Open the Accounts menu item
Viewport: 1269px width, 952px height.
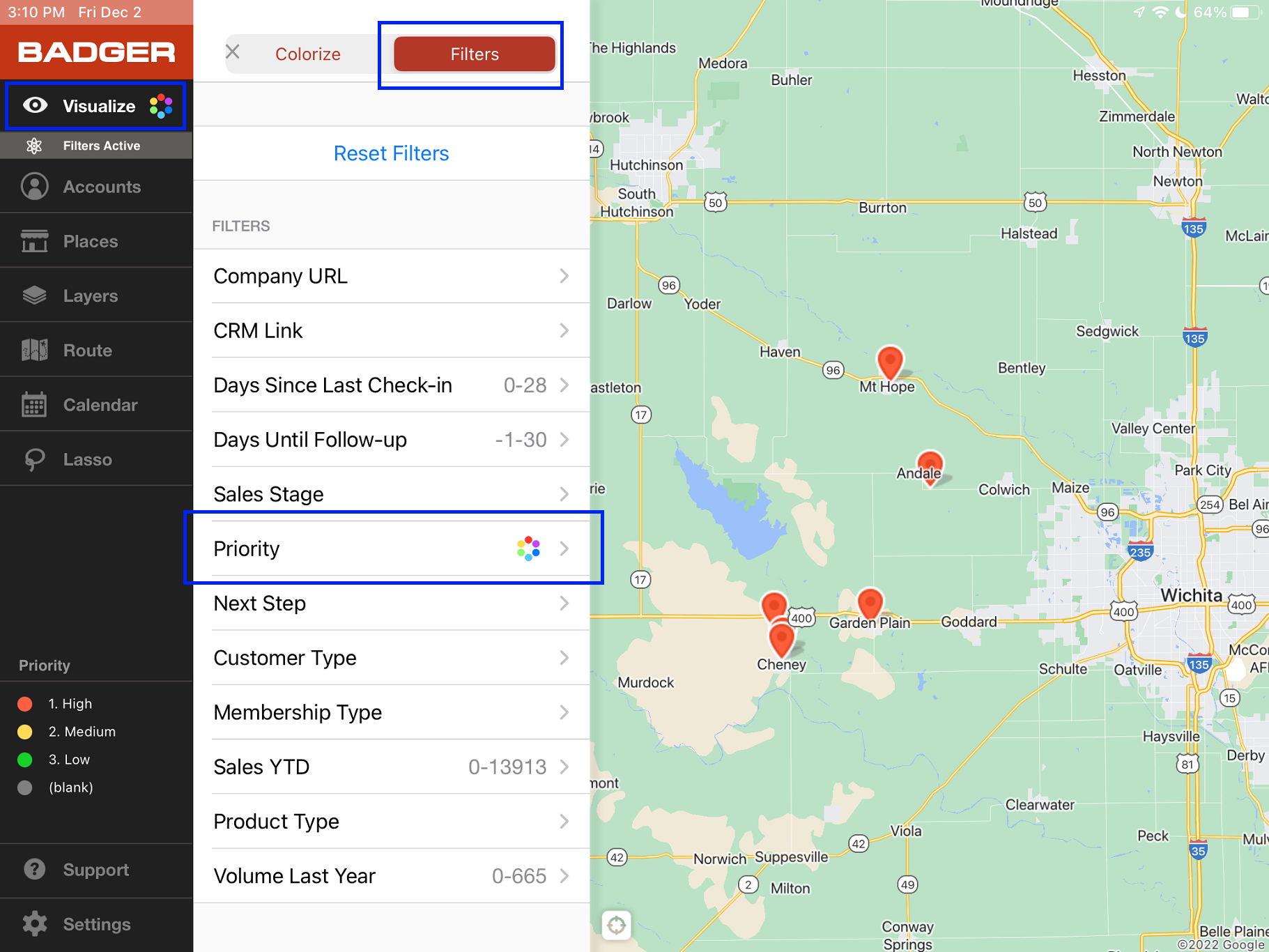(x=97, y=186)
